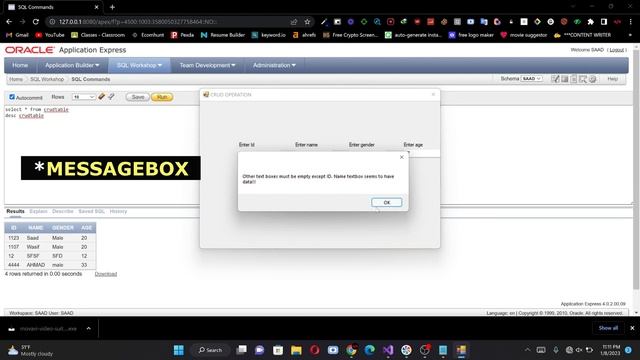Click the Logout link
The image size is (640, 360).
tap(616, 50)
